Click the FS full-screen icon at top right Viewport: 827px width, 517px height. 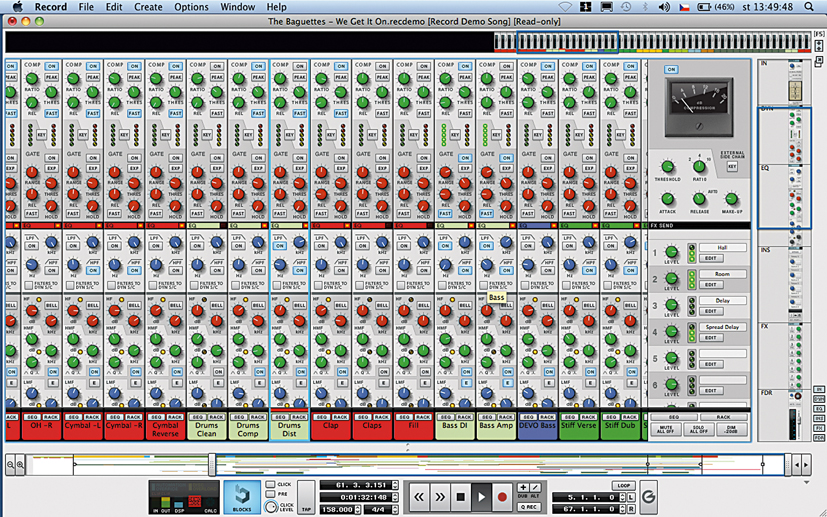(819, 34)
